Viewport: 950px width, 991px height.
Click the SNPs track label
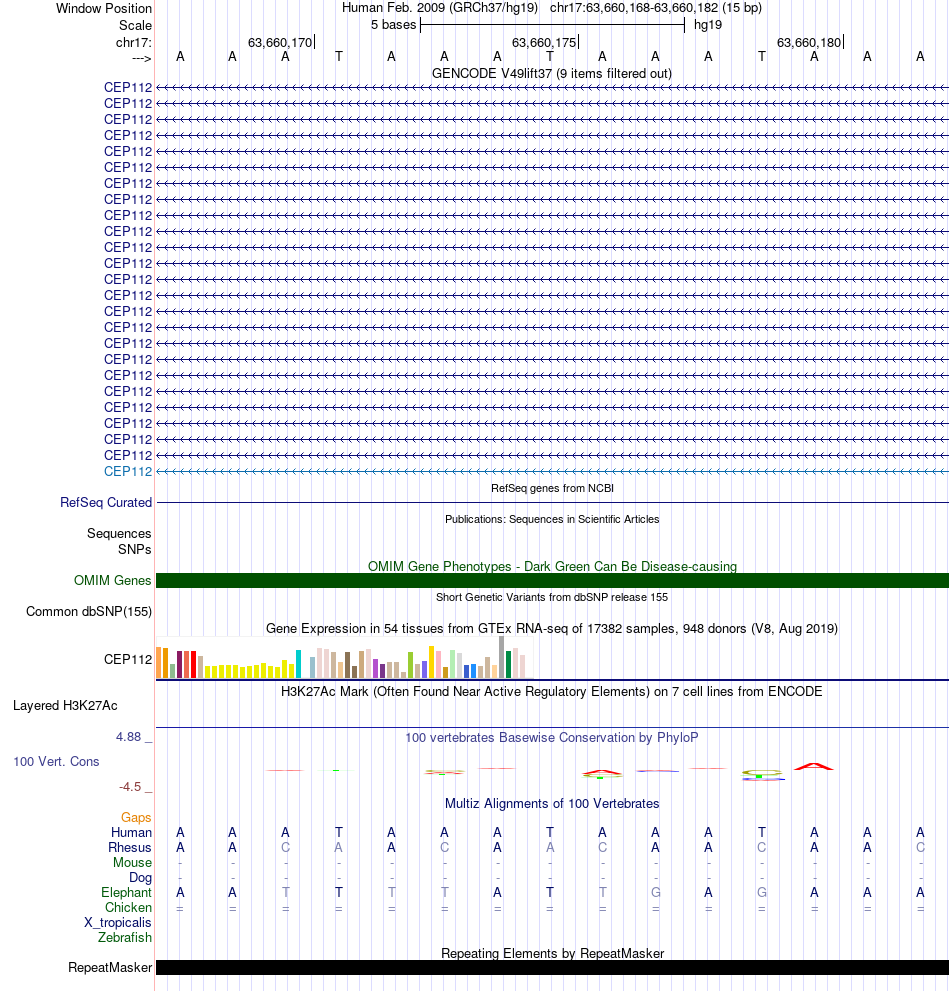135,549
